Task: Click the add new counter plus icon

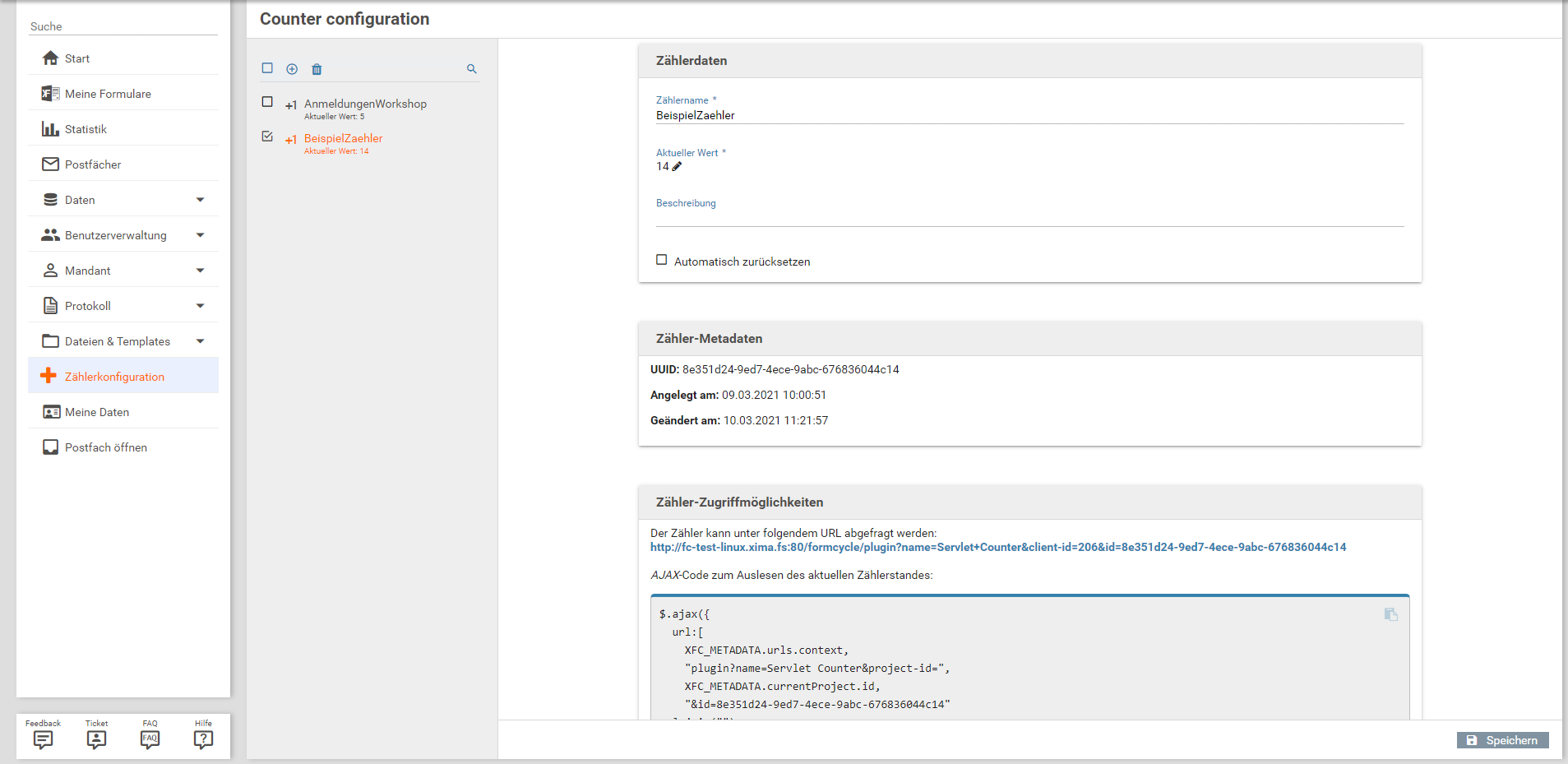Action: (292, 69)
